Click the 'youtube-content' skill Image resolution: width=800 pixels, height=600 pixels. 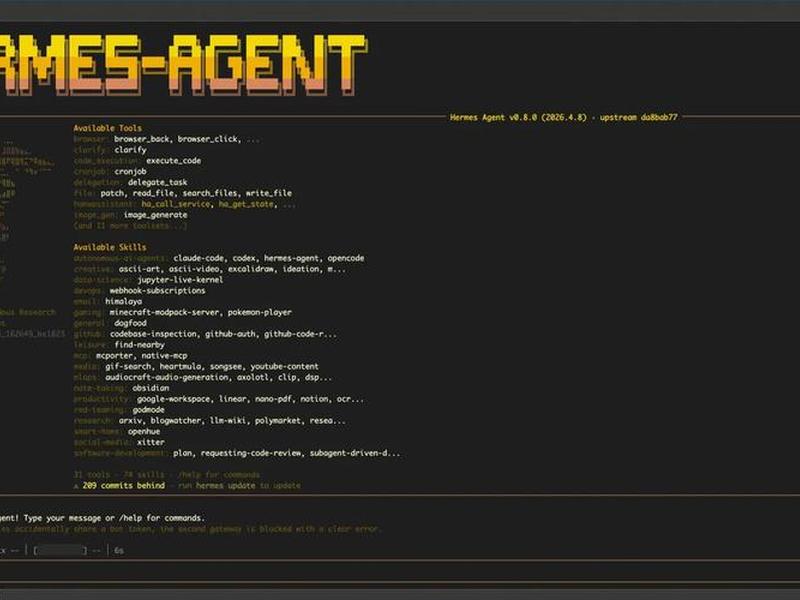[285, 366]
